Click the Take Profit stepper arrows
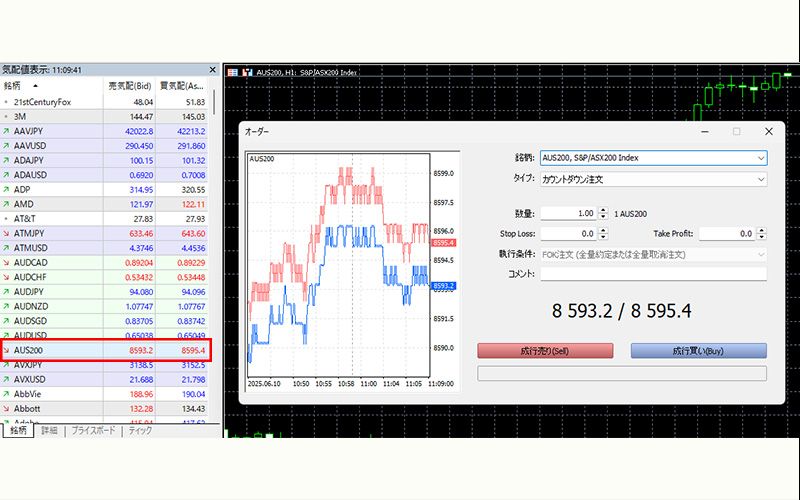This screenshot has height=500, width=800. (761, 233)
